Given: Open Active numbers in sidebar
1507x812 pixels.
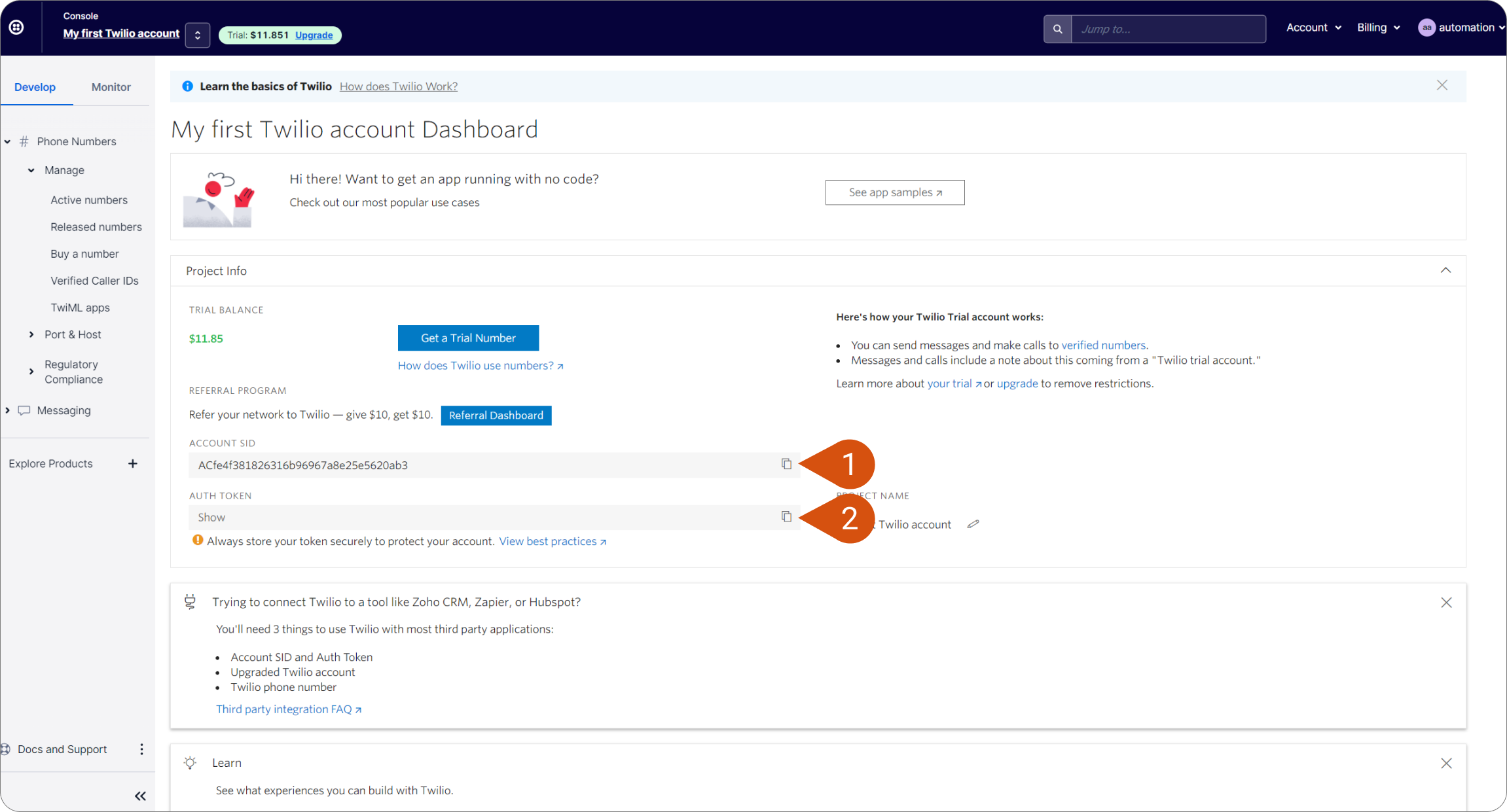Looking at the screenshot, I should [89, 200].
